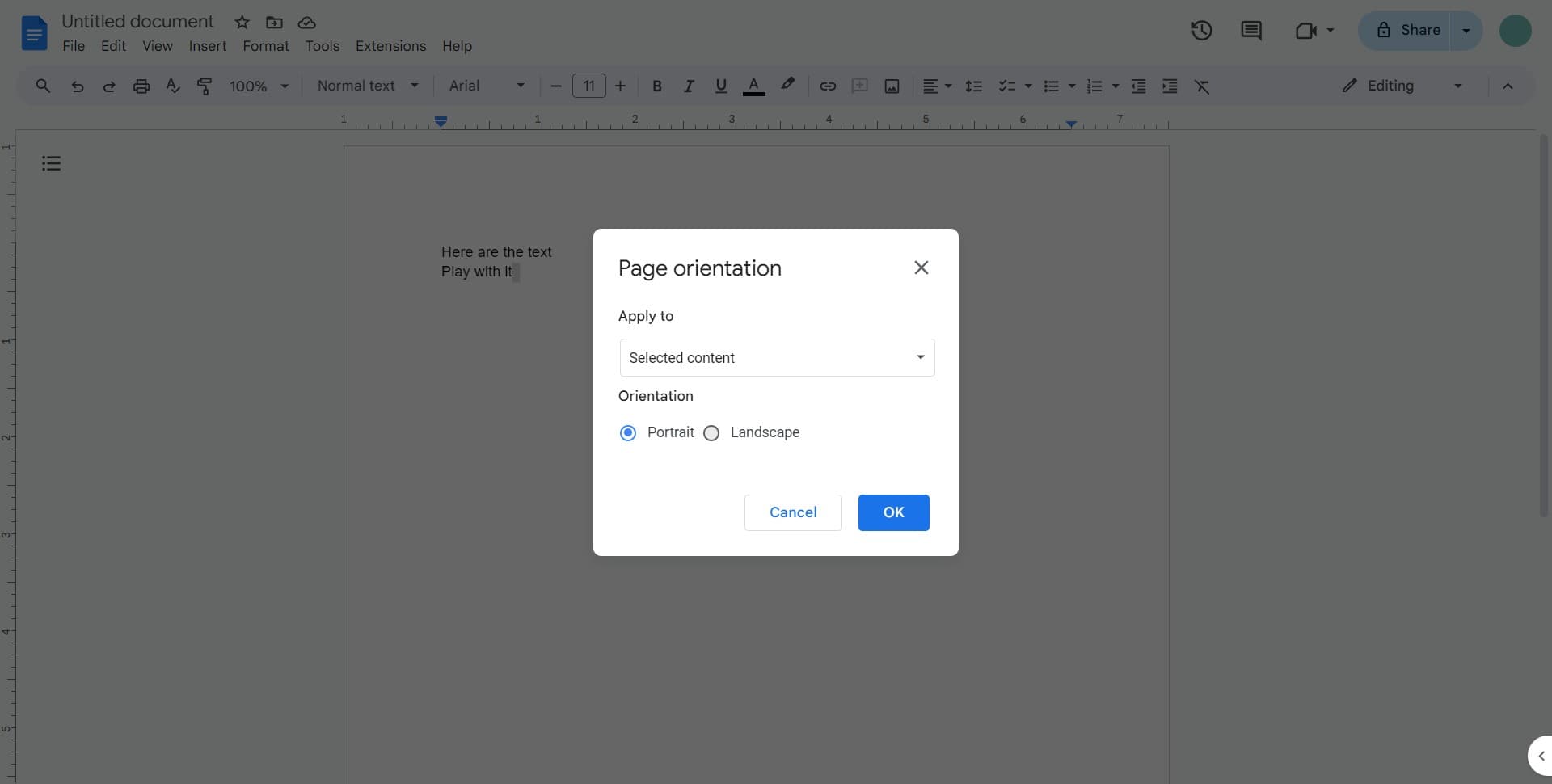Screen dimensions: 1552x784
Task: Expand the Arial font dropdown
Action: coord(487,86)
